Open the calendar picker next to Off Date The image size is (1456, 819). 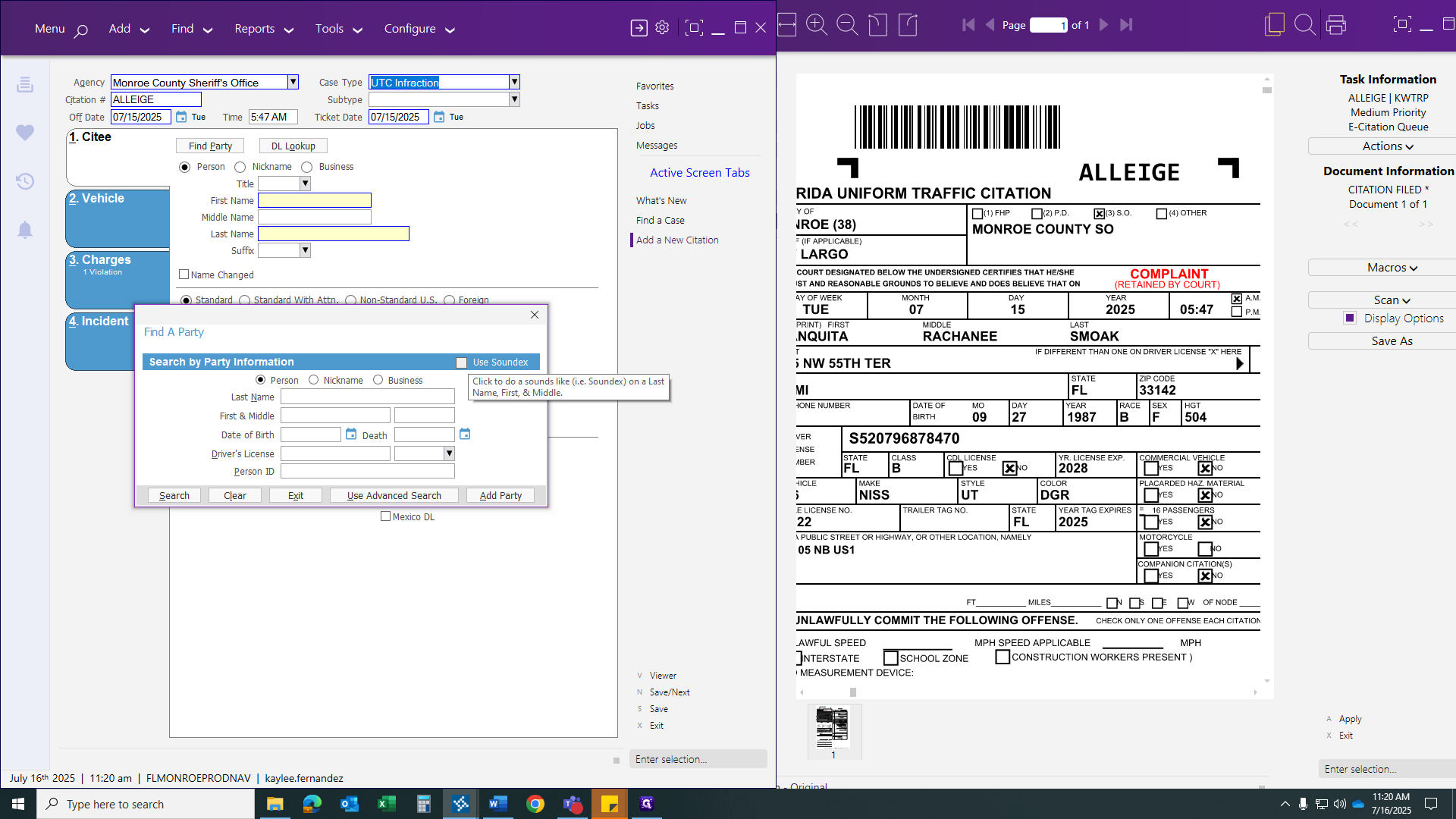click(181, 117)
